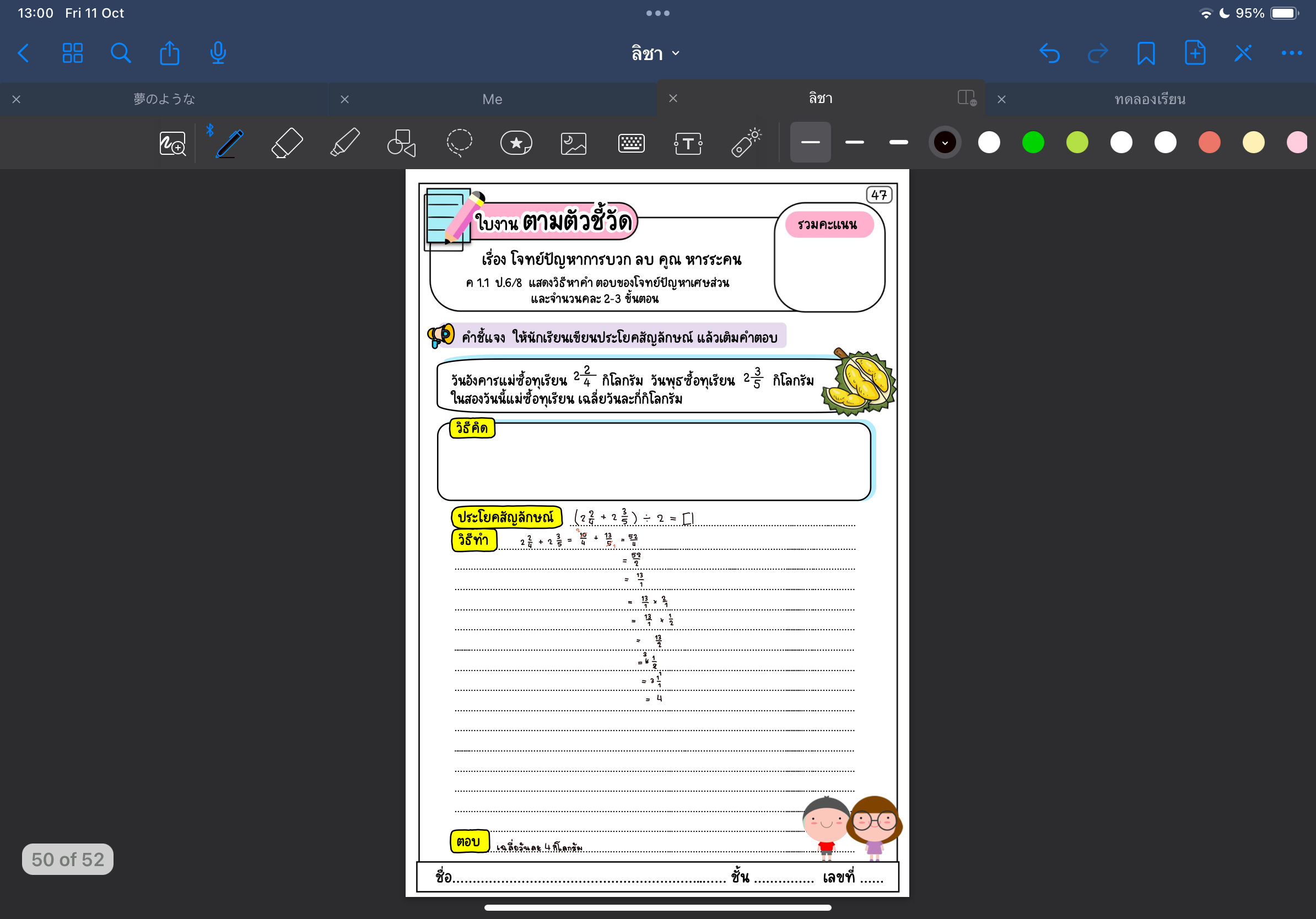Switch to the Me tab
The image size is (1316, 919).
coord(492,99)
